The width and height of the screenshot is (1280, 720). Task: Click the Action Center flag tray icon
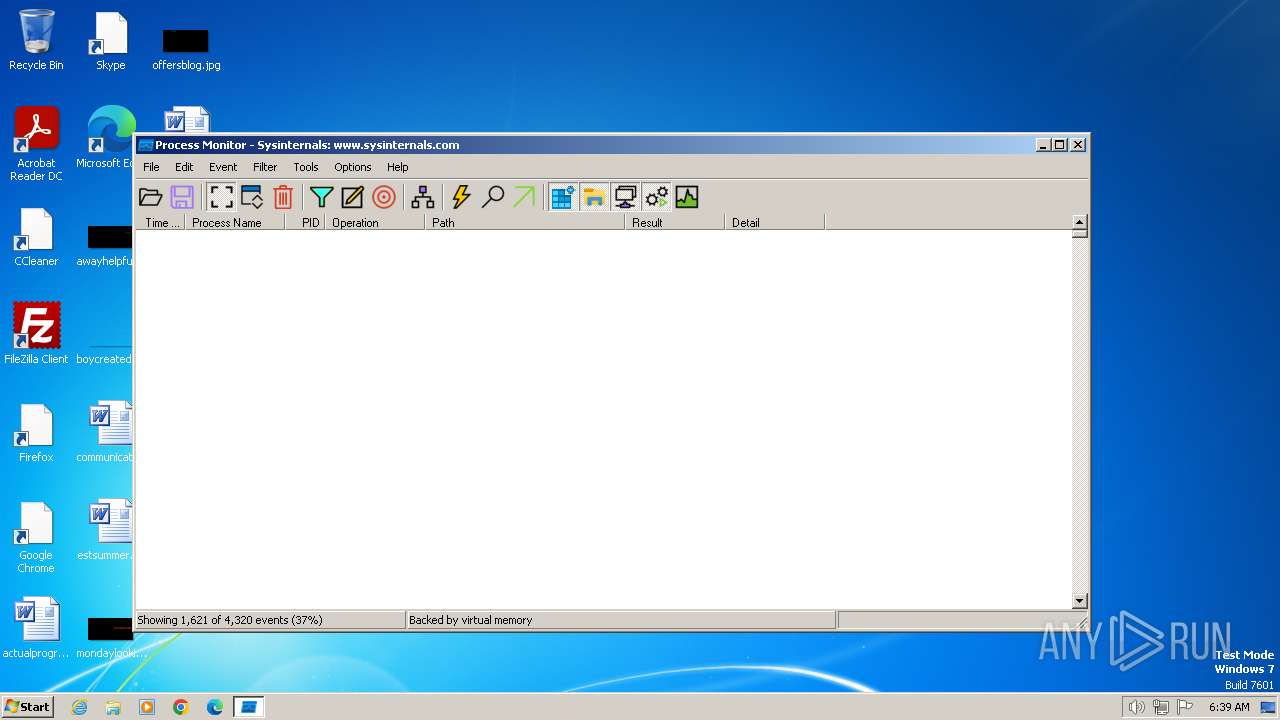pyautogui.click(x=1186, y=707)
